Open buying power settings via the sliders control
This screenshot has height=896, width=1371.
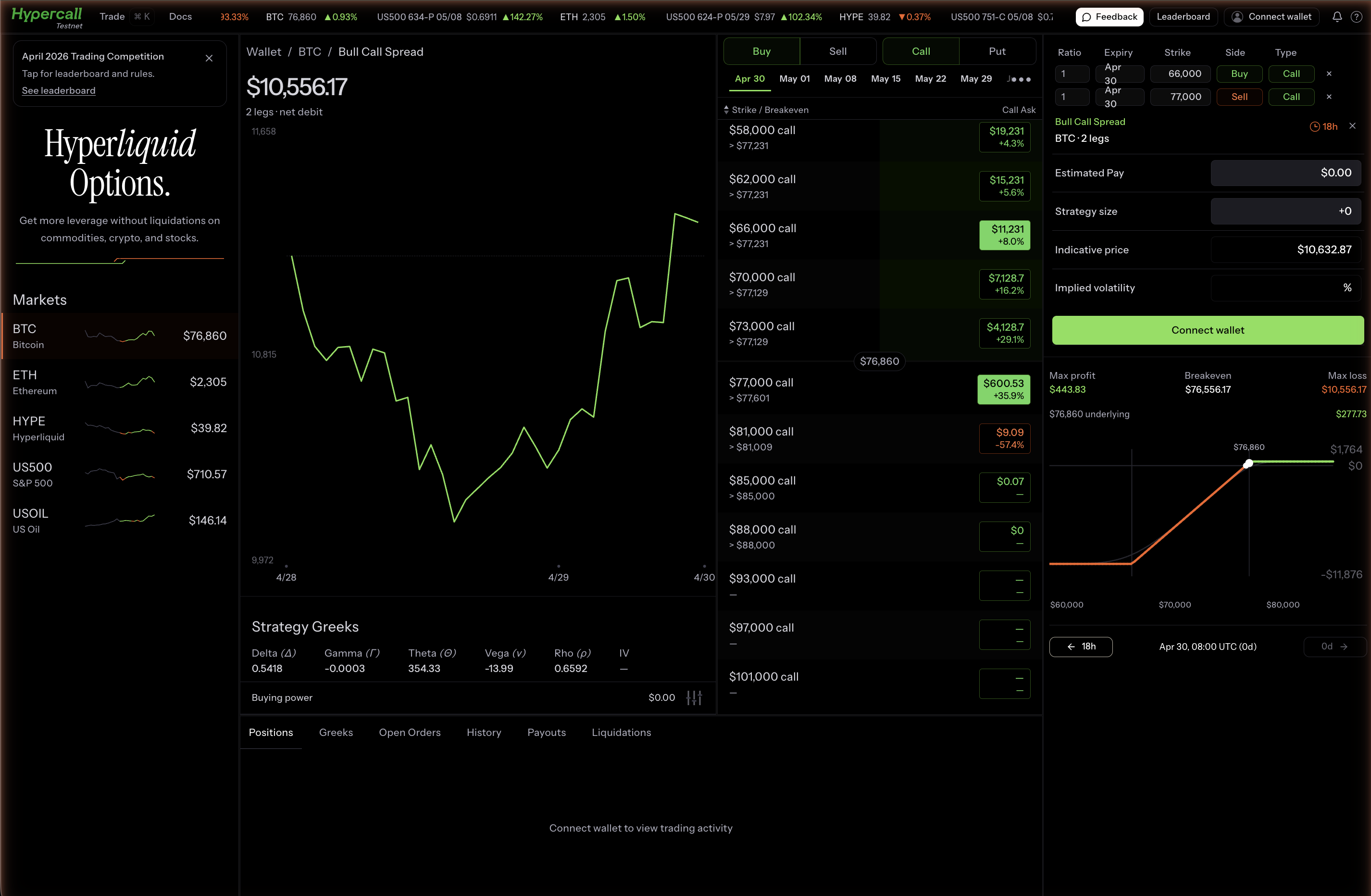click(694, 697)
